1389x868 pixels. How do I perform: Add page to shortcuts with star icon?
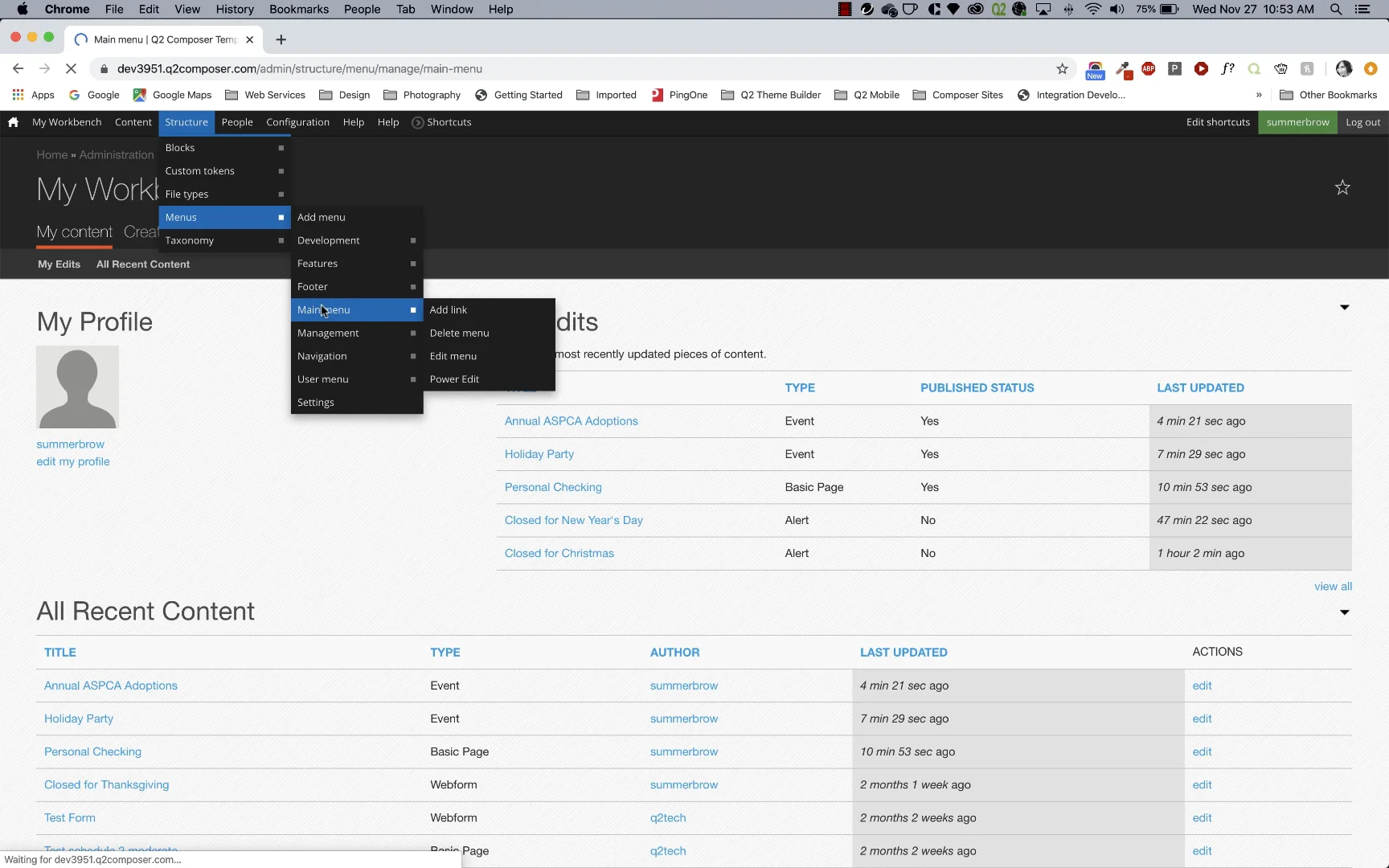1342,187
